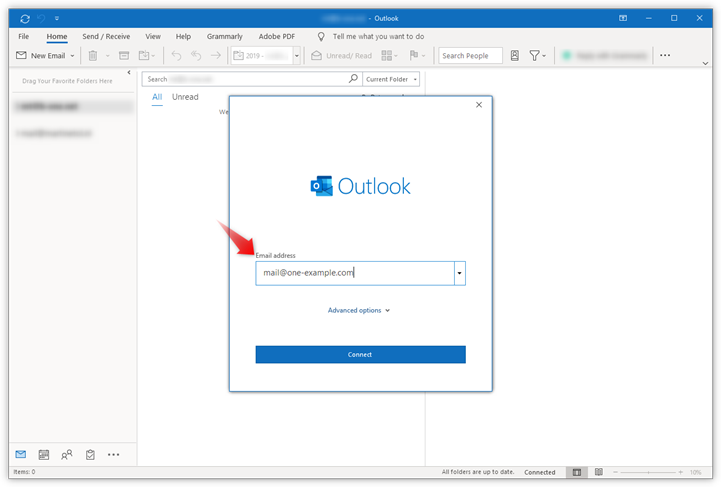721x487 pixels.
Task: Click the Unread/ Read button
Action: (x=342, y=56)
